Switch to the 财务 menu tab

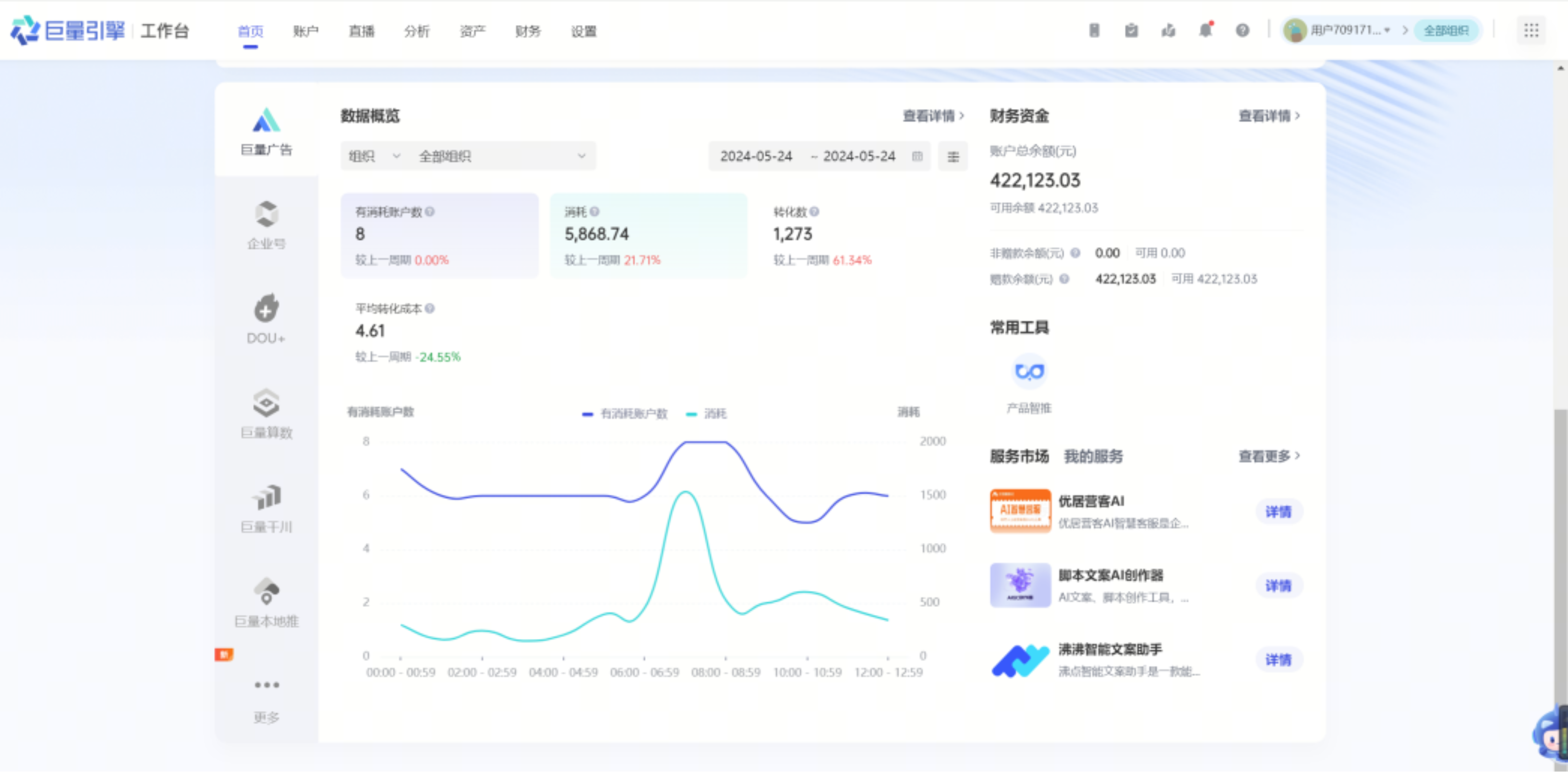[527, 31]
